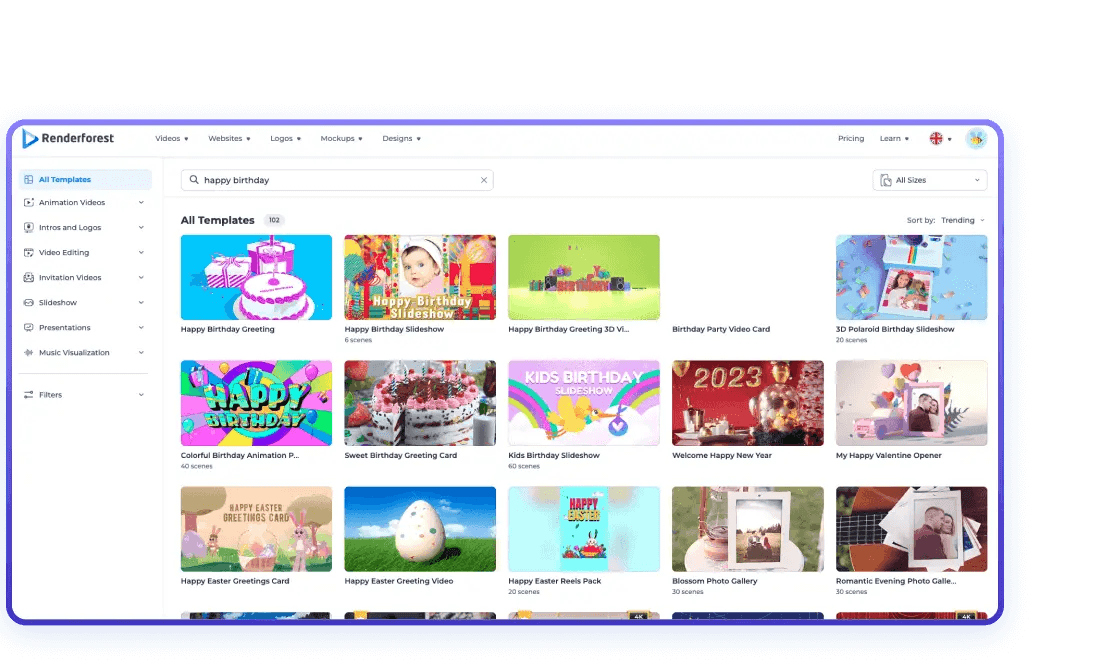Expand the Animation Videos category
Viewport: 1104px width, 672px height.
tap(141, 202)
